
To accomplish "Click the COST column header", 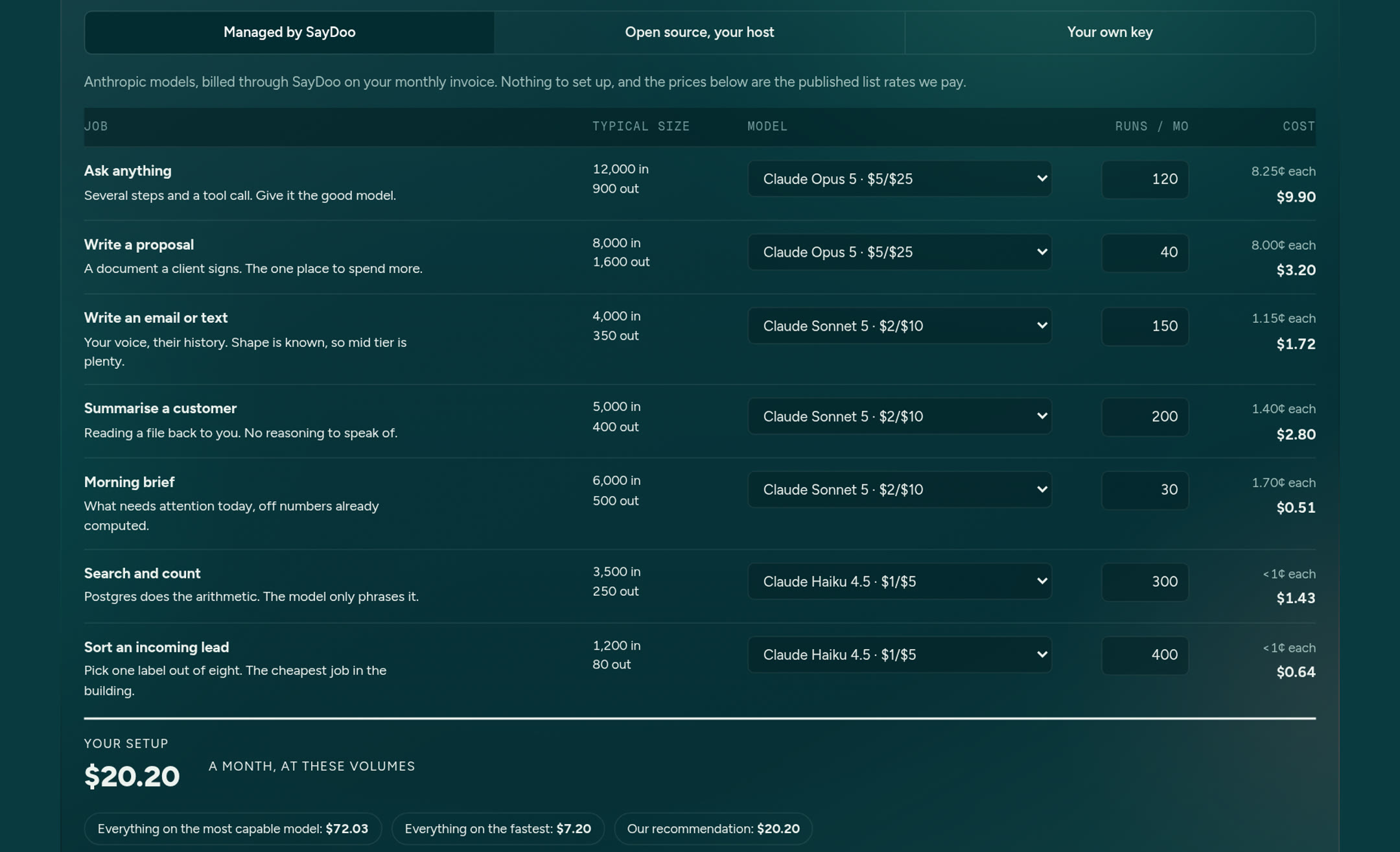I will tap(1299, 126).
